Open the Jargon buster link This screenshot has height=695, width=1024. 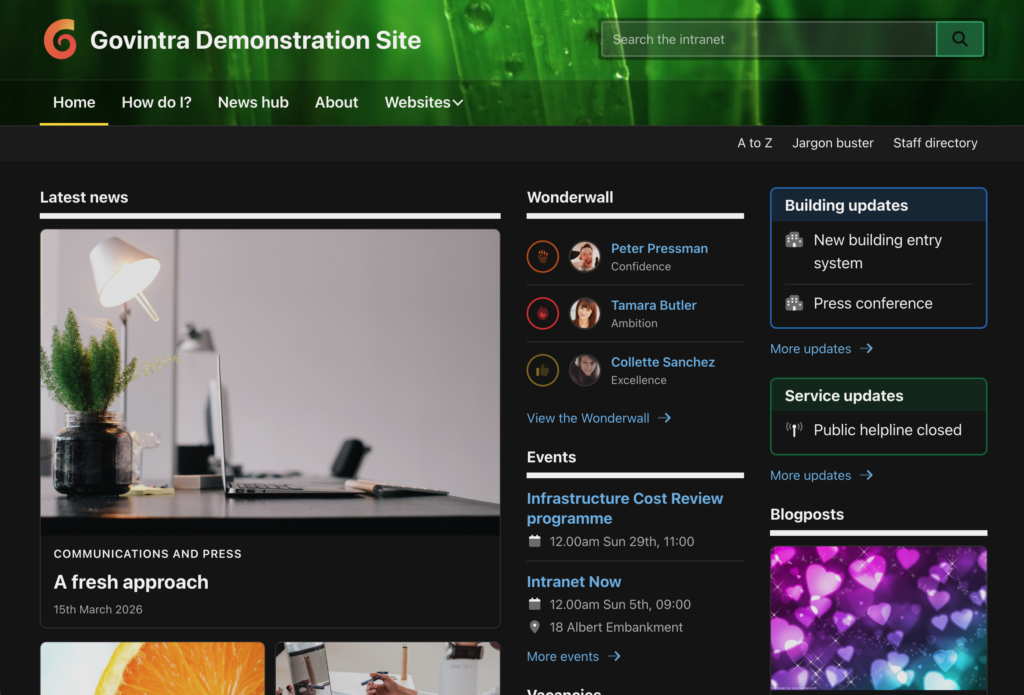pyautogui.click(x=832, y=143)
